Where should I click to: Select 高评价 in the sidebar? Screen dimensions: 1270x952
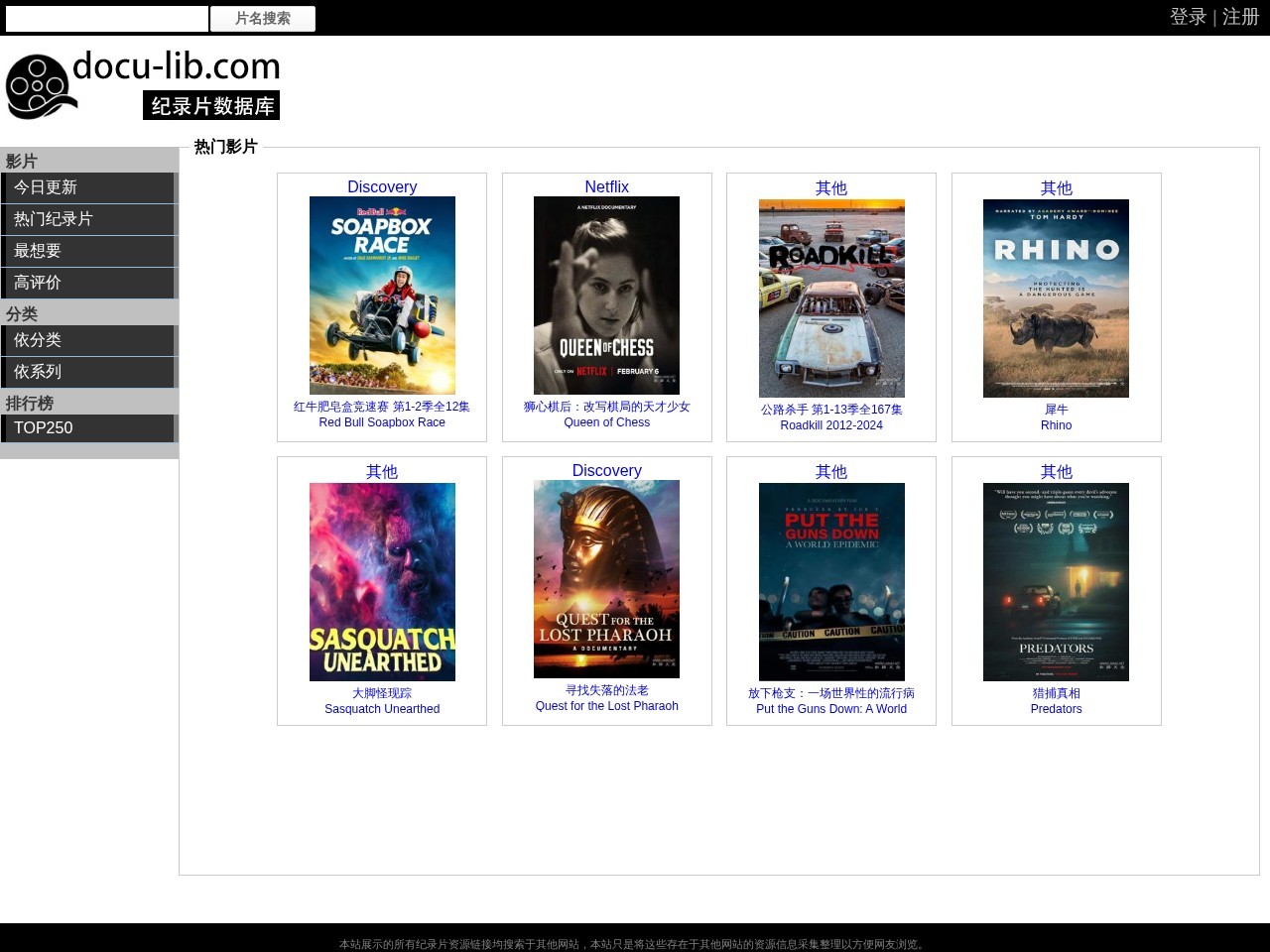tap(89, 283)
